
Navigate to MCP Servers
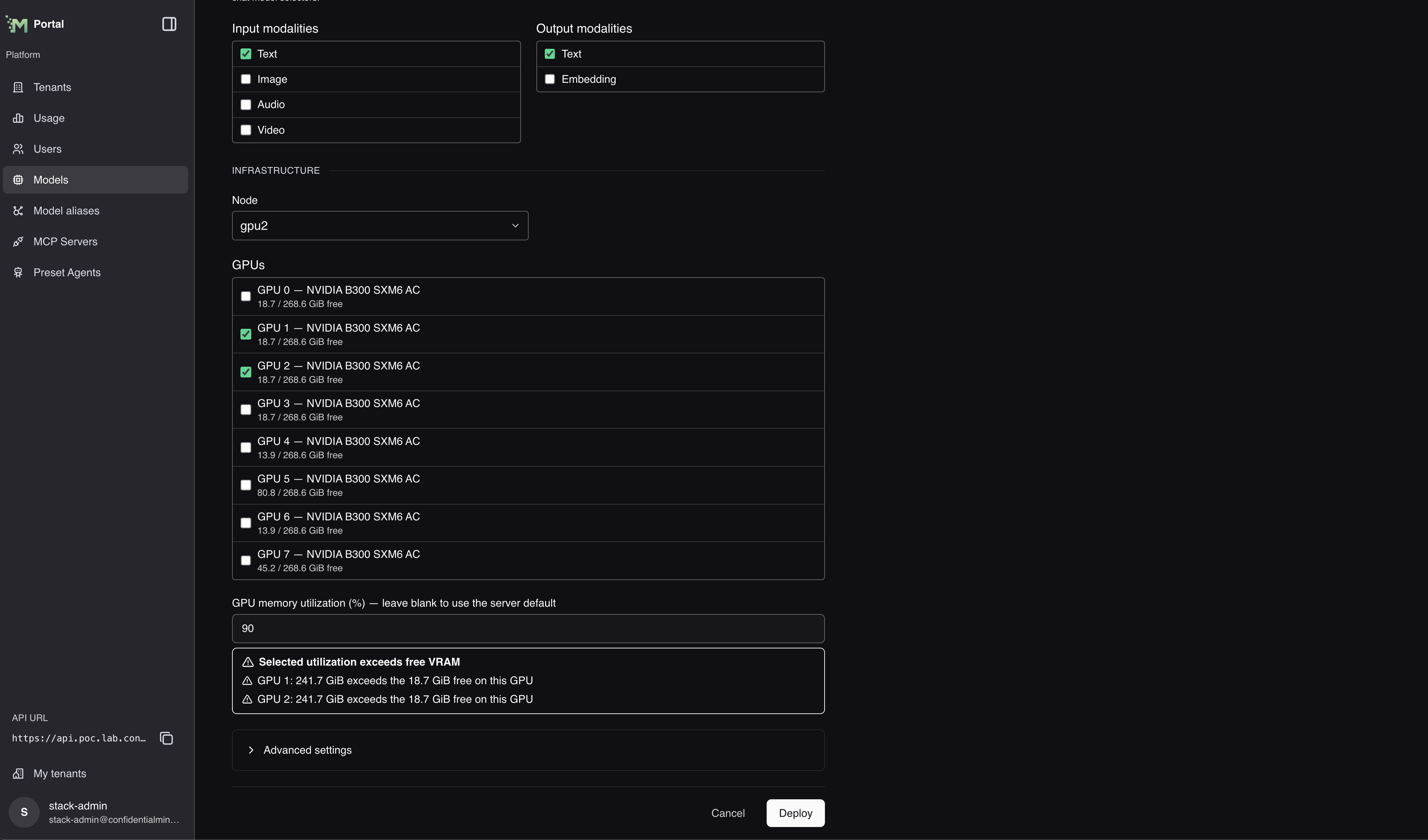[x=95, y=241]
